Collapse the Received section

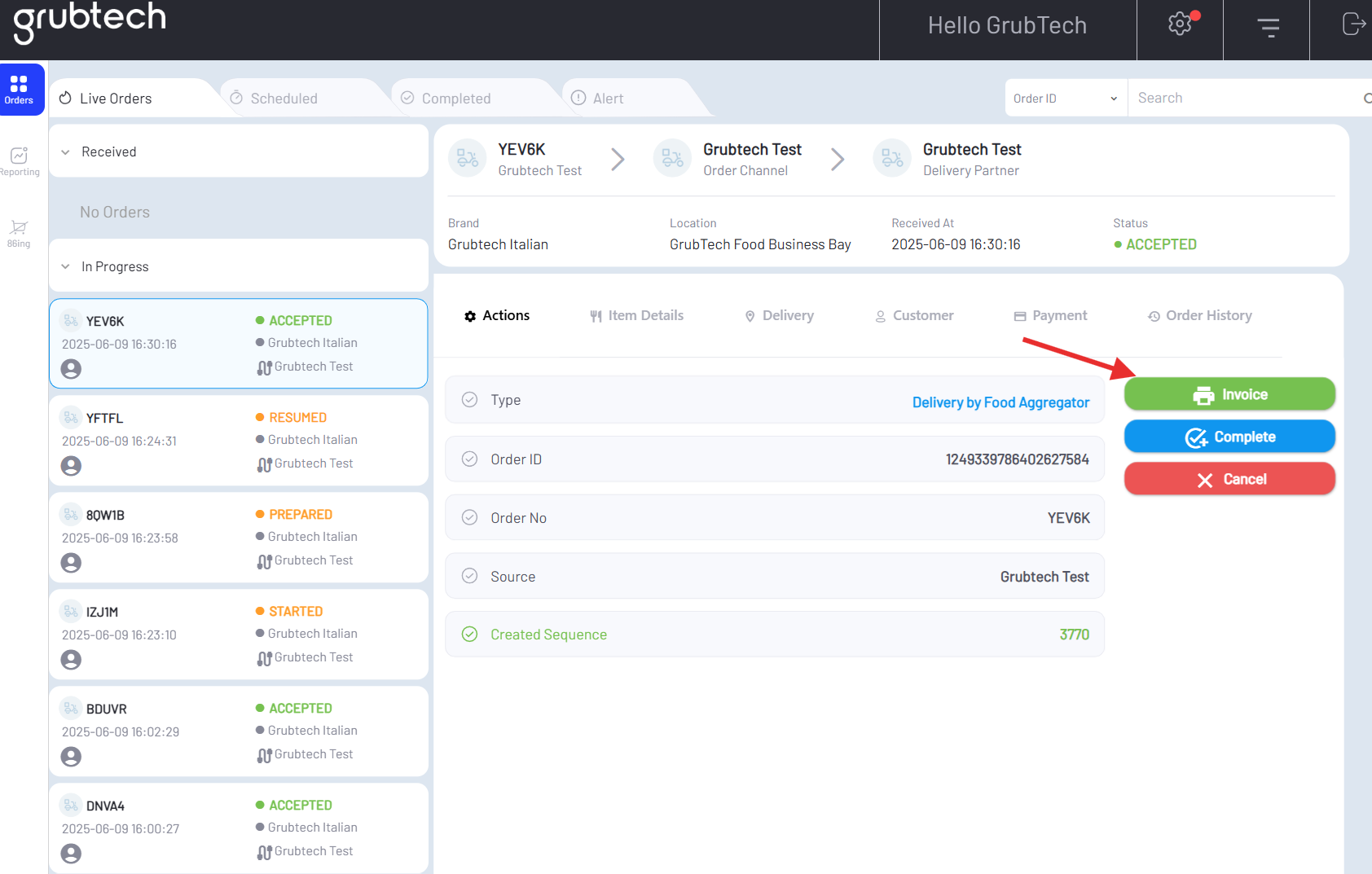tap(66, 152)
